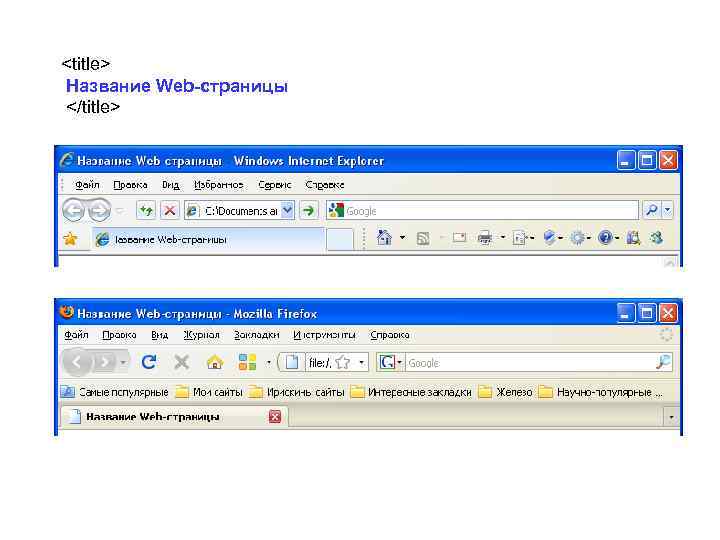Viewport: 720px width, 540px height.
Task: Bookmark page with the star in Firefox address bar
Action: 343,363
